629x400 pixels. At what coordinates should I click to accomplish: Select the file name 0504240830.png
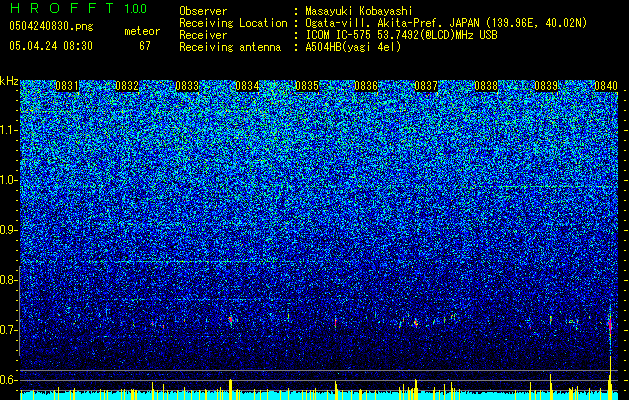[51, 26]
